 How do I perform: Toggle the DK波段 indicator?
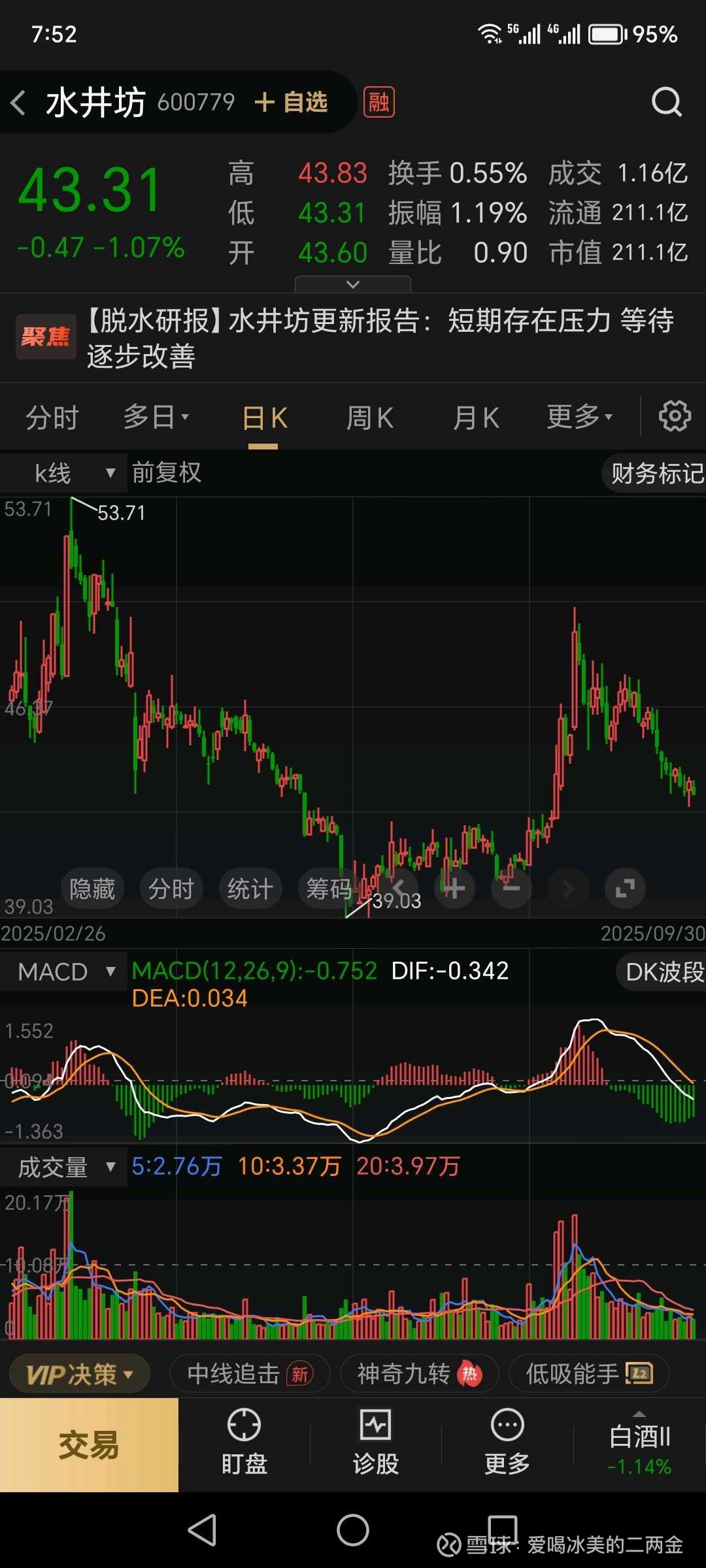click(x=662, y=972)
